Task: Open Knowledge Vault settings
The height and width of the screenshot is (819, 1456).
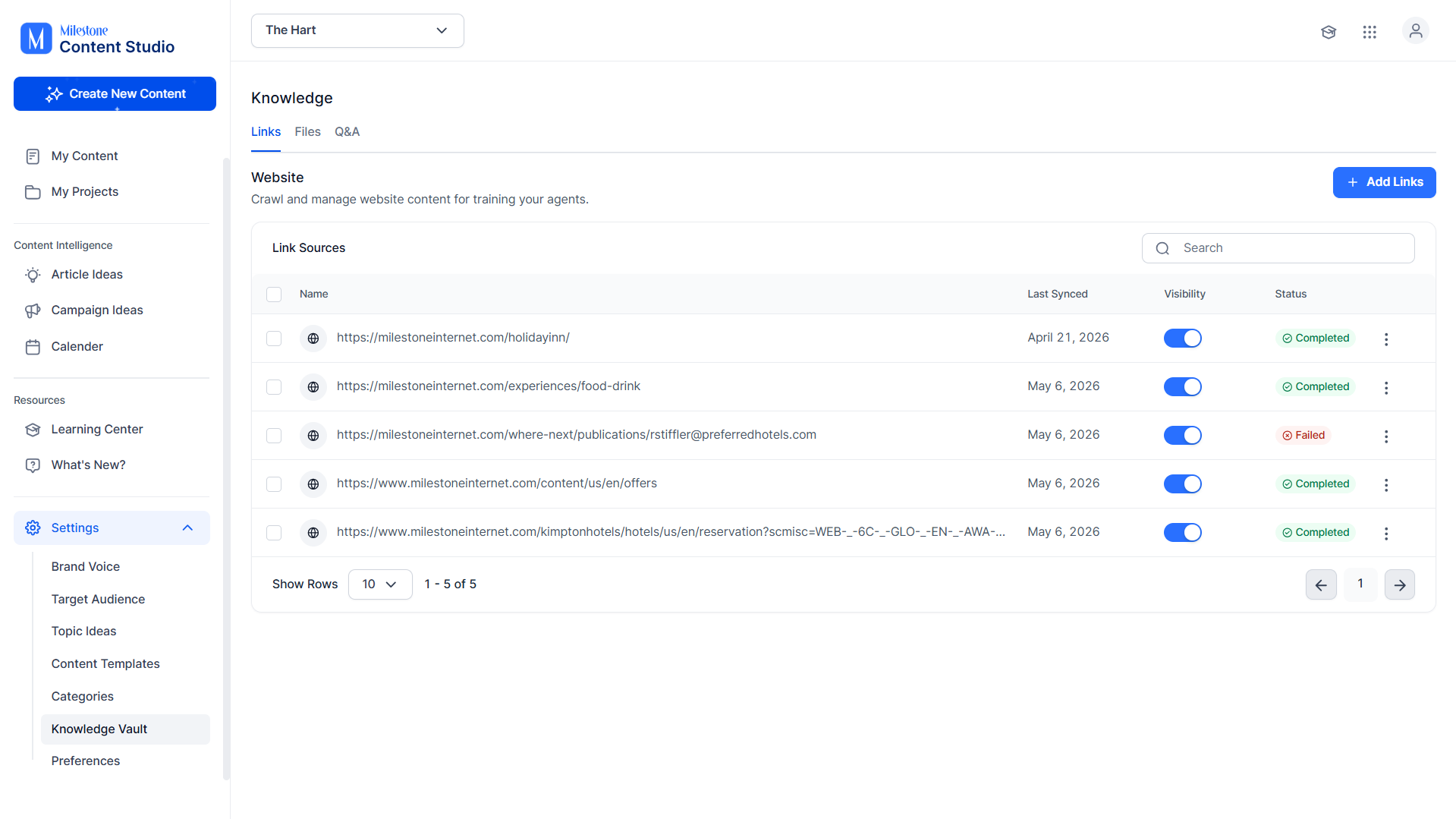Action: (x=125, y=729)
